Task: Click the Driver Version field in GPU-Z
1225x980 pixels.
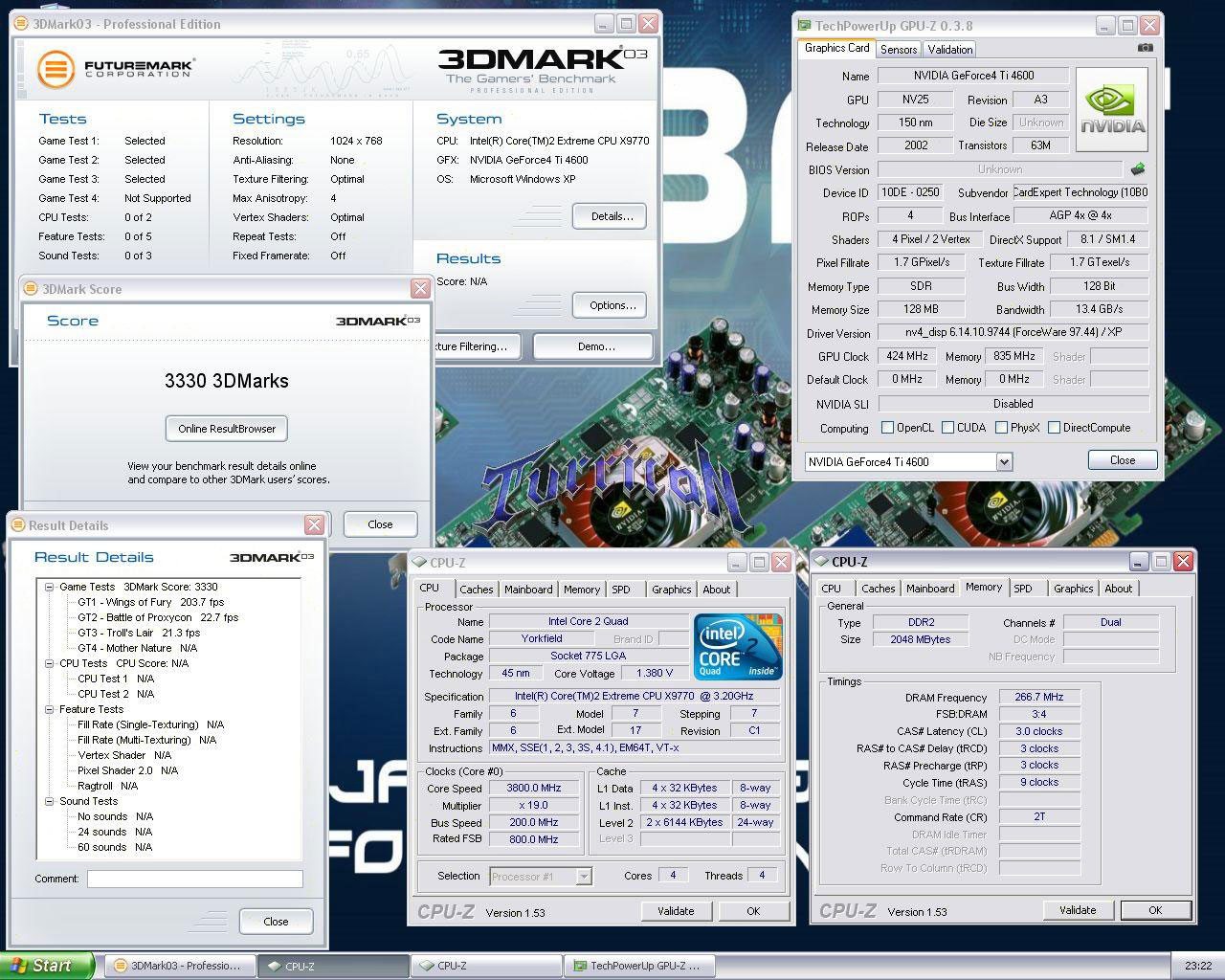Action: click(x=1013, y=333)
